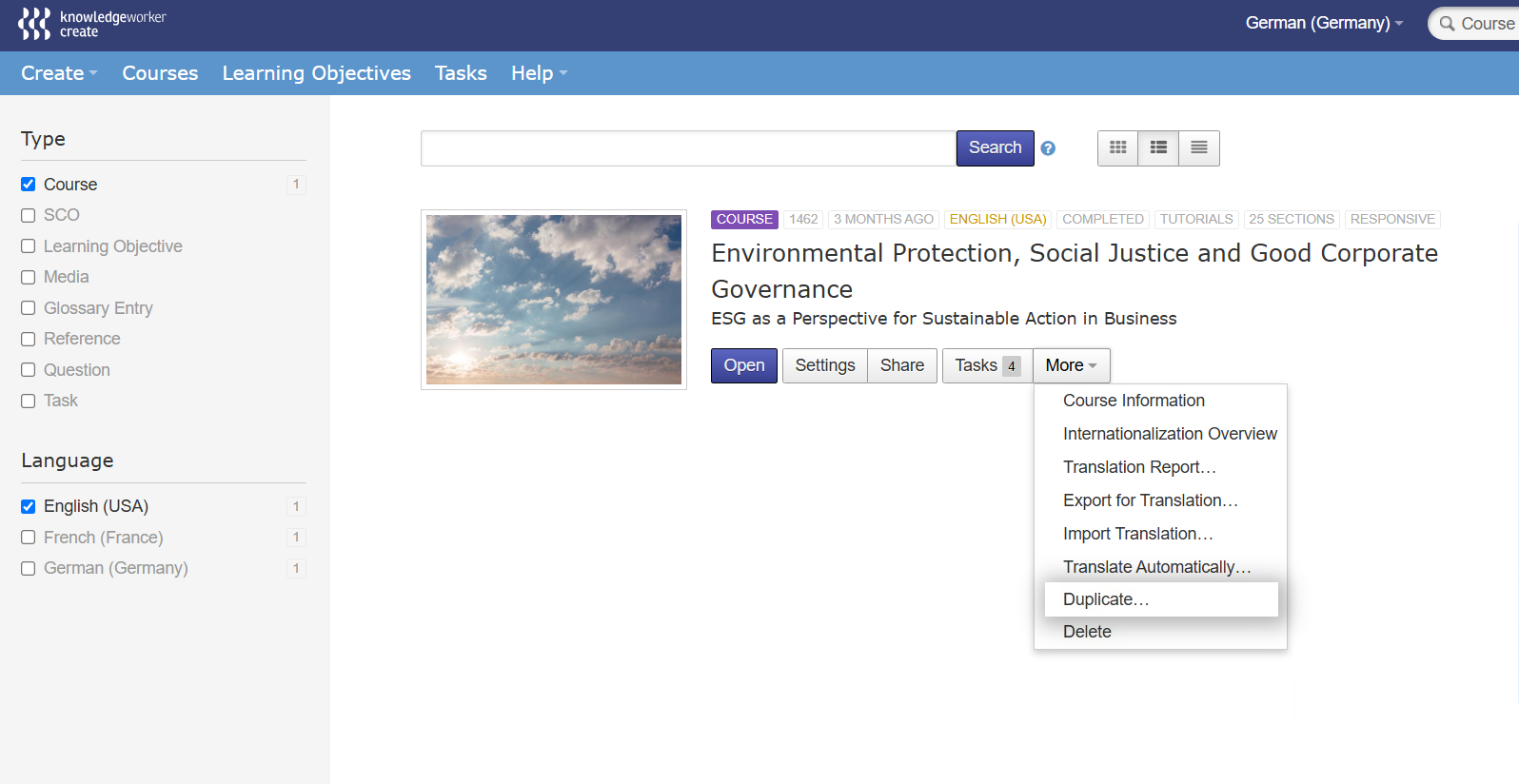
Task: Click the Settings button for the course
Action: (825, 365)
